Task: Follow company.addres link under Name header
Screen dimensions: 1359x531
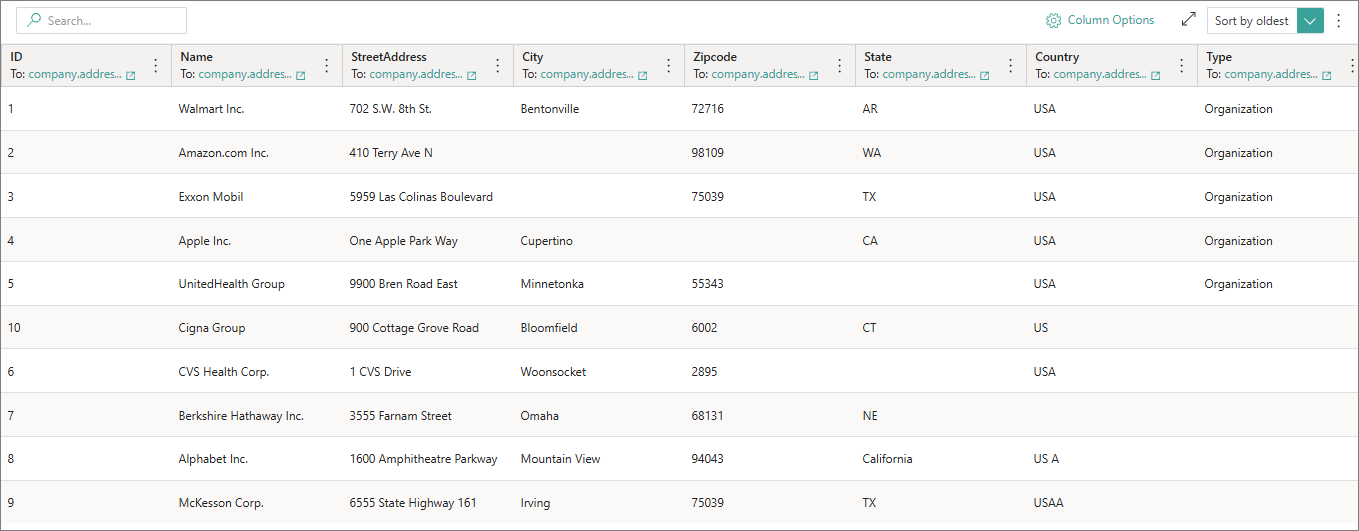Action: click(245, 74)
